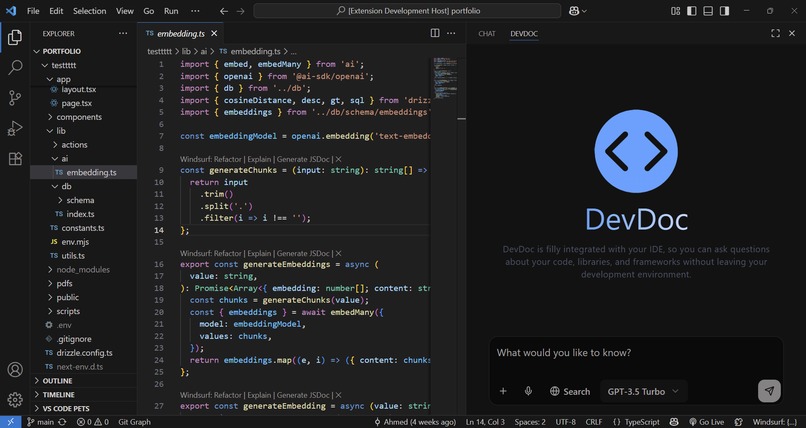Image resolution: width=806 pixels, height=428 pixels.
Task: Split the editor right
Action: pos(435,33)
